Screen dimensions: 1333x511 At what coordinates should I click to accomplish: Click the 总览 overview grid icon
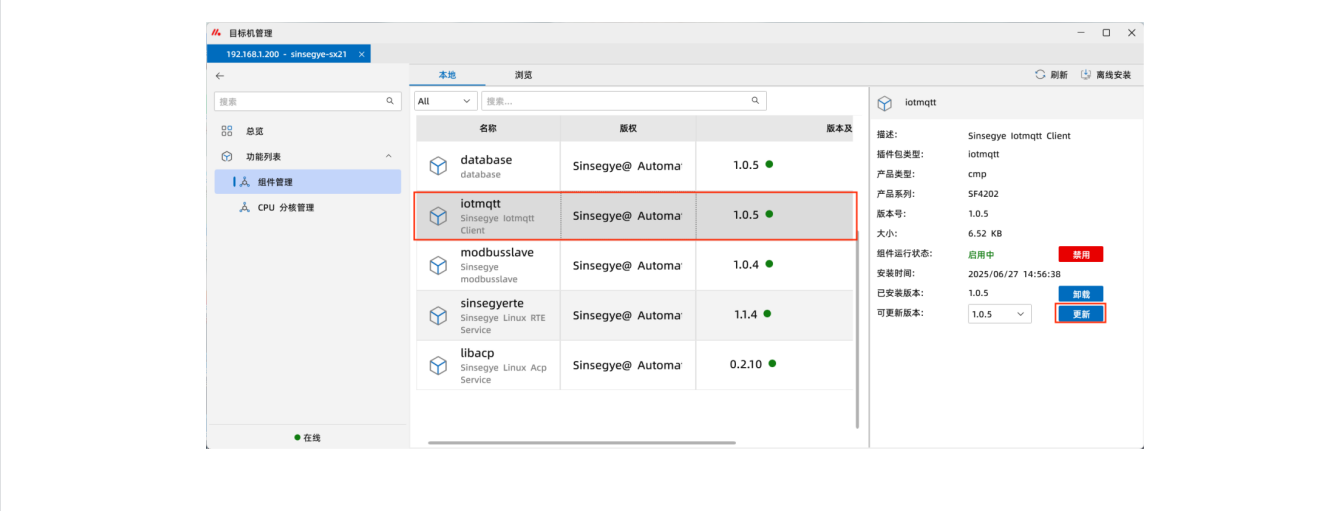pos(227,131)
